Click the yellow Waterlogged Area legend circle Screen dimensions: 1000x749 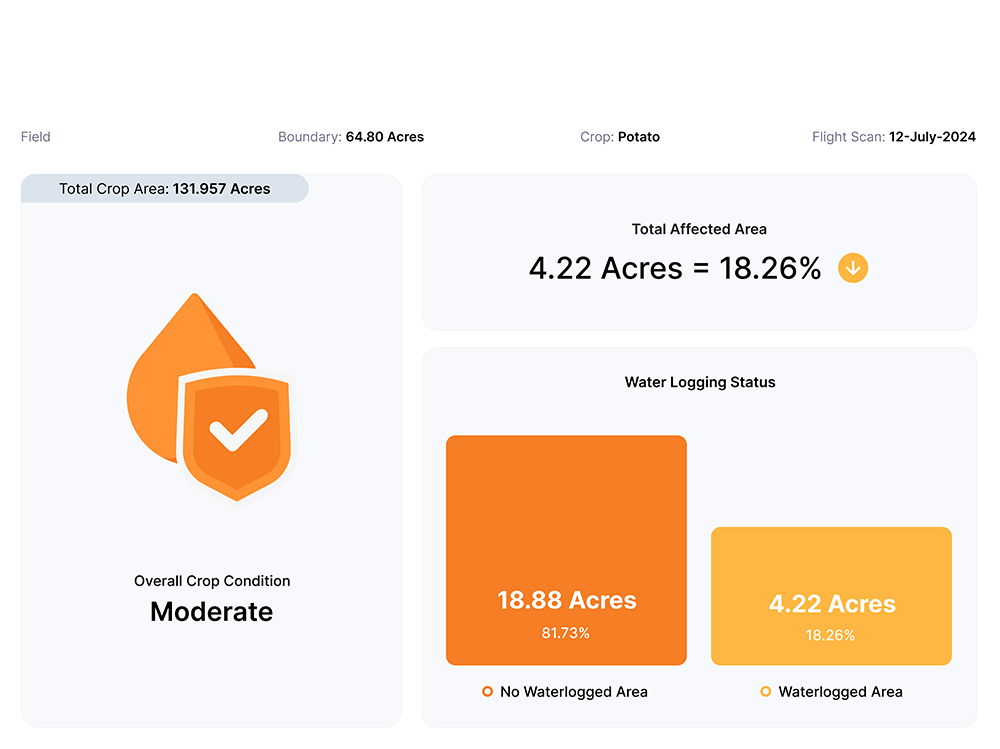tap(766, 691)
